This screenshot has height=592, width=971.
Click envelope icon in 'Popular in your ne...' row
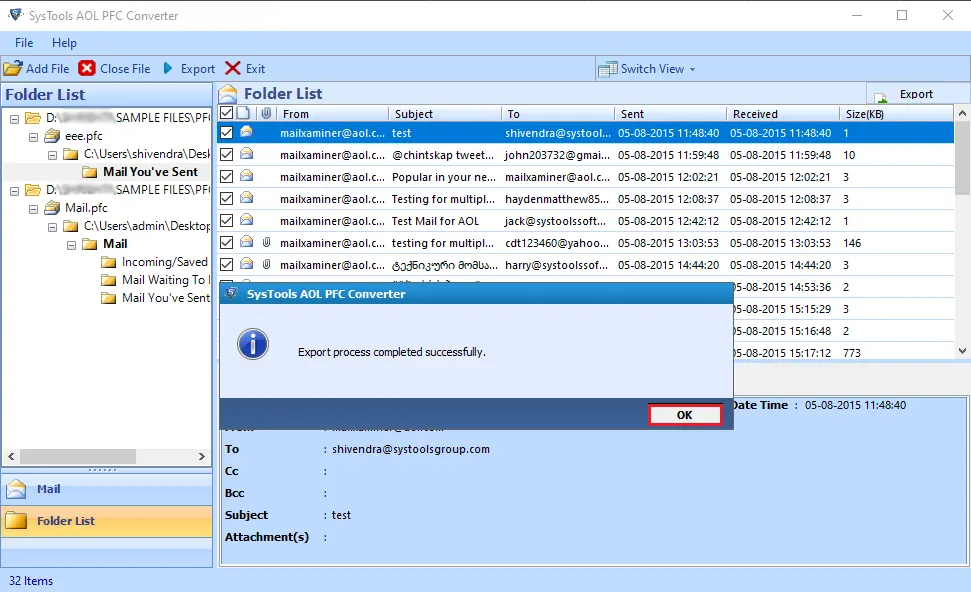pyautogui.click(x=246, y=176)
